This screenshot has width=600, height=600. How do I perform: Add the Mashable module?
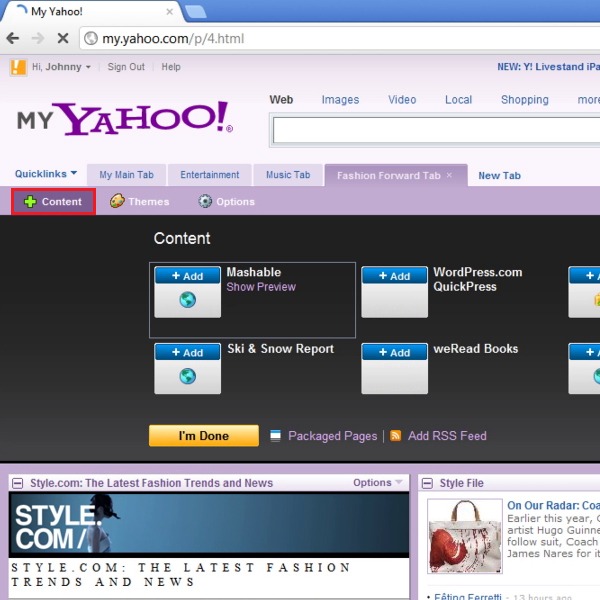pyautogui.click(x=188, y=276)
